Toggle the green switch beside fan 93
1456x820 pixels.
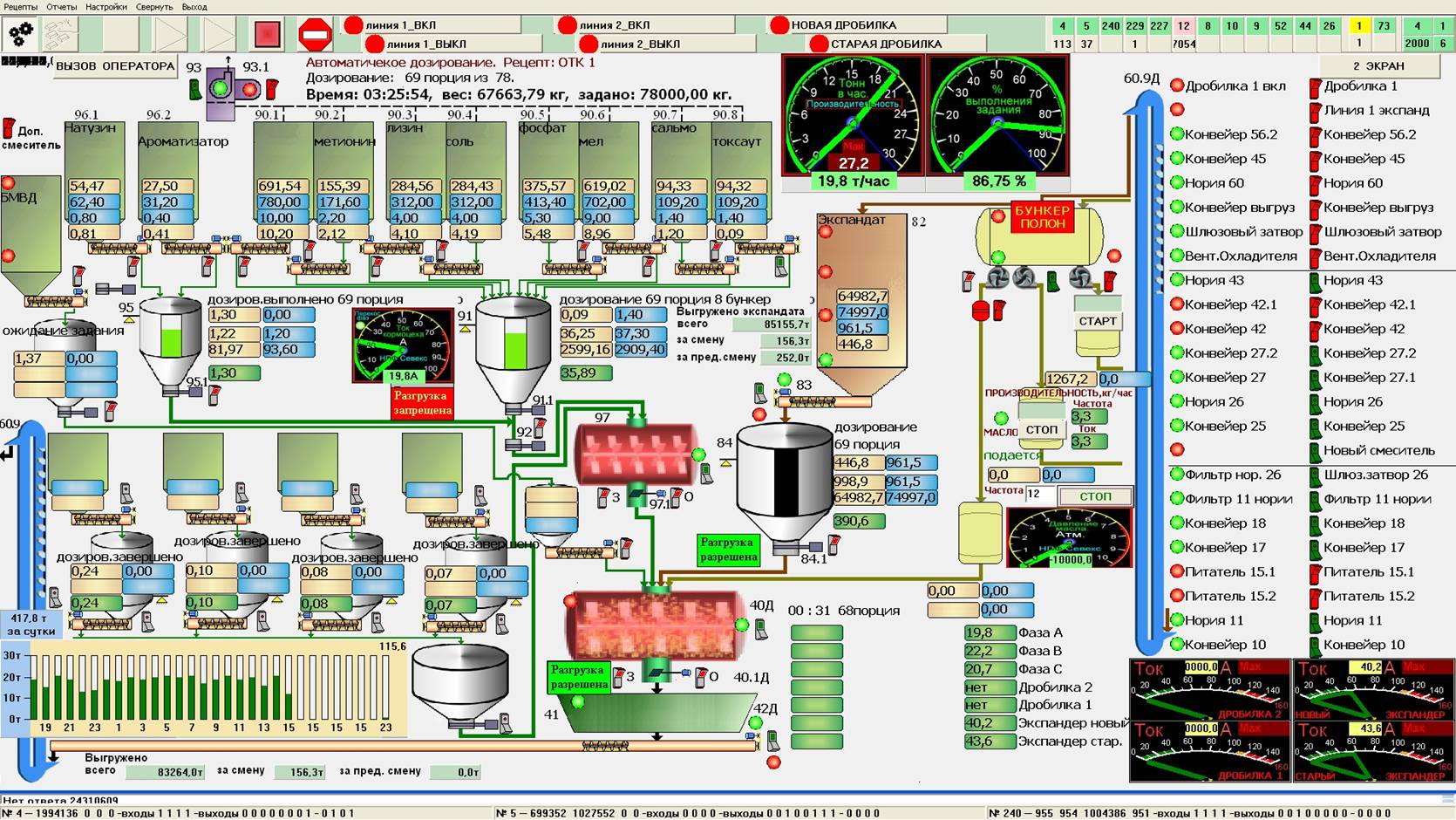click(x=195, y=89)
